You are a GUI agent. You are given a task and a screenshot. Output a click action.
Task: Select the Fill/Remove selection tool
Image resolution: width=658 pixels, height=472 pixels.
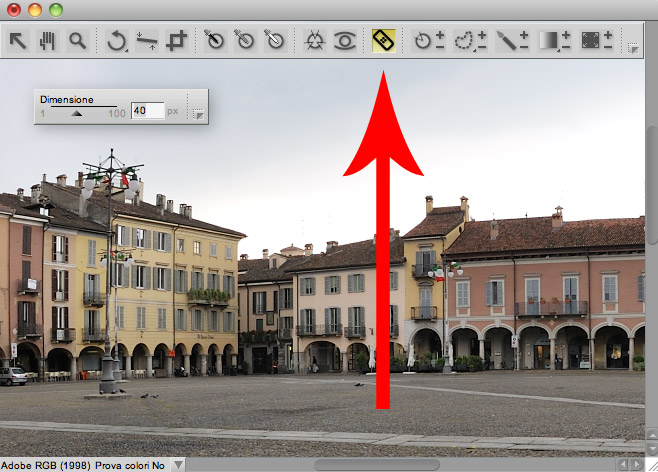click(x=590, y=41)
